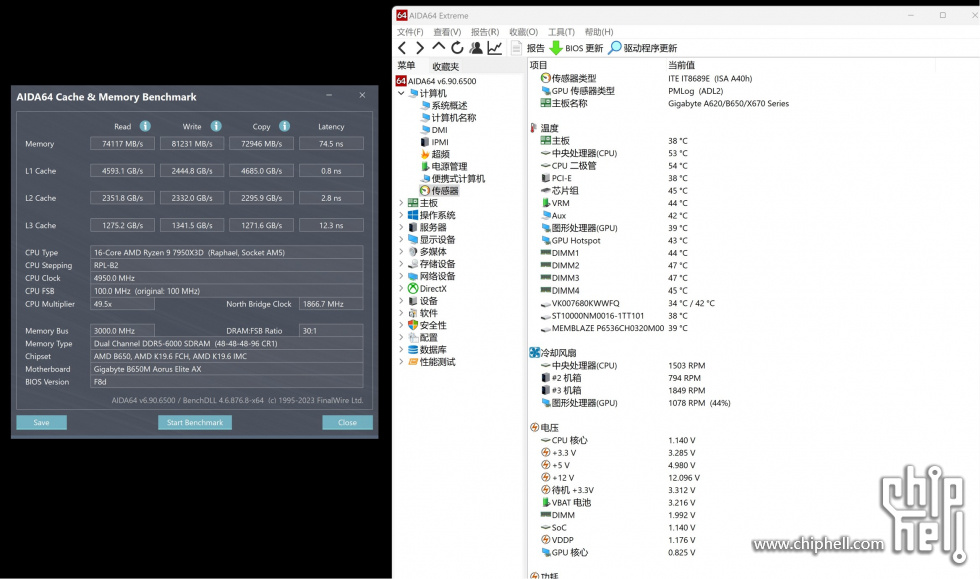Select 设备 in the tree
This screenshot has width=980, height=579.
pos(423,301)
